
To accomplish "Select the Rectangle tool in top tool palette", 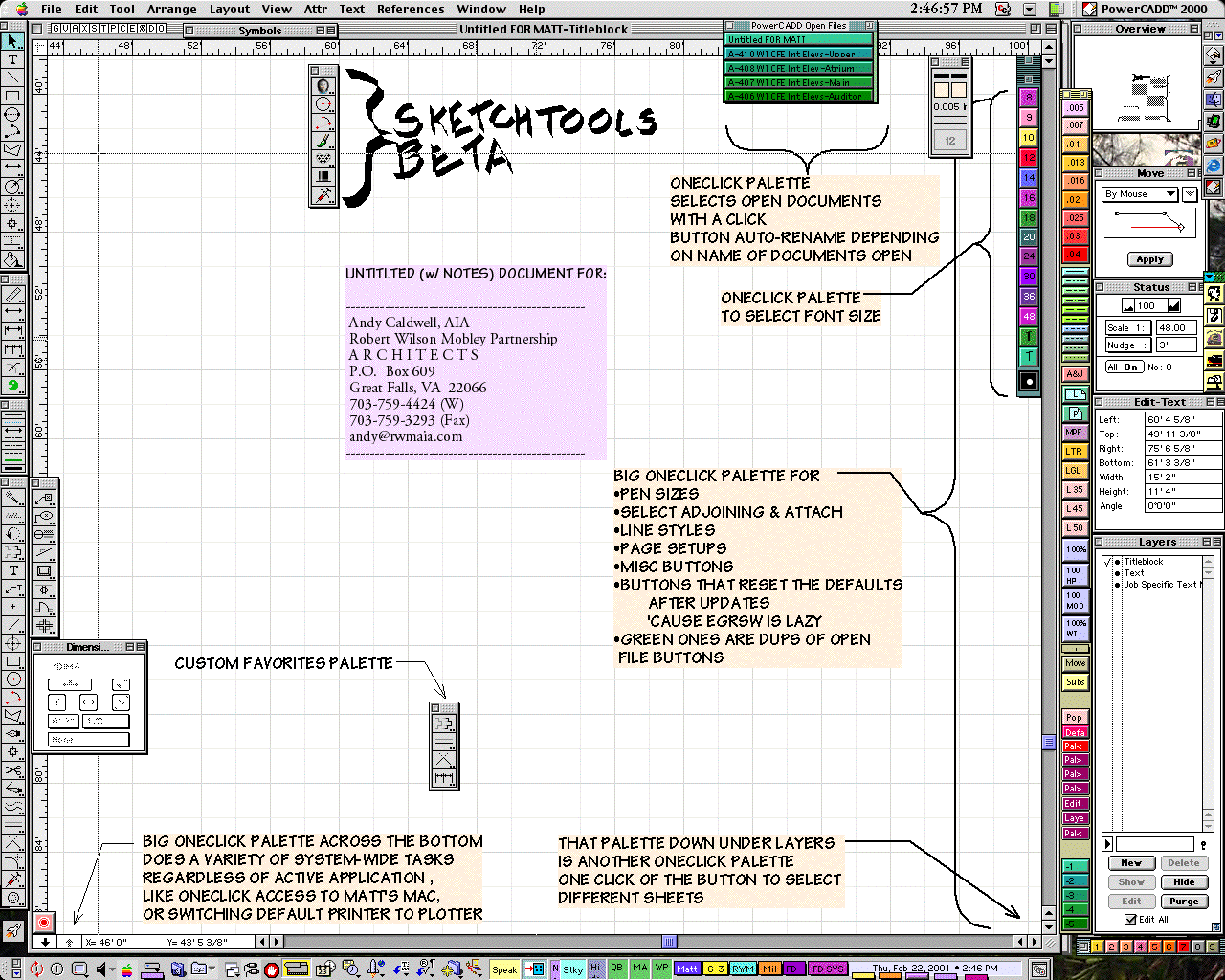I will (12, 96).
